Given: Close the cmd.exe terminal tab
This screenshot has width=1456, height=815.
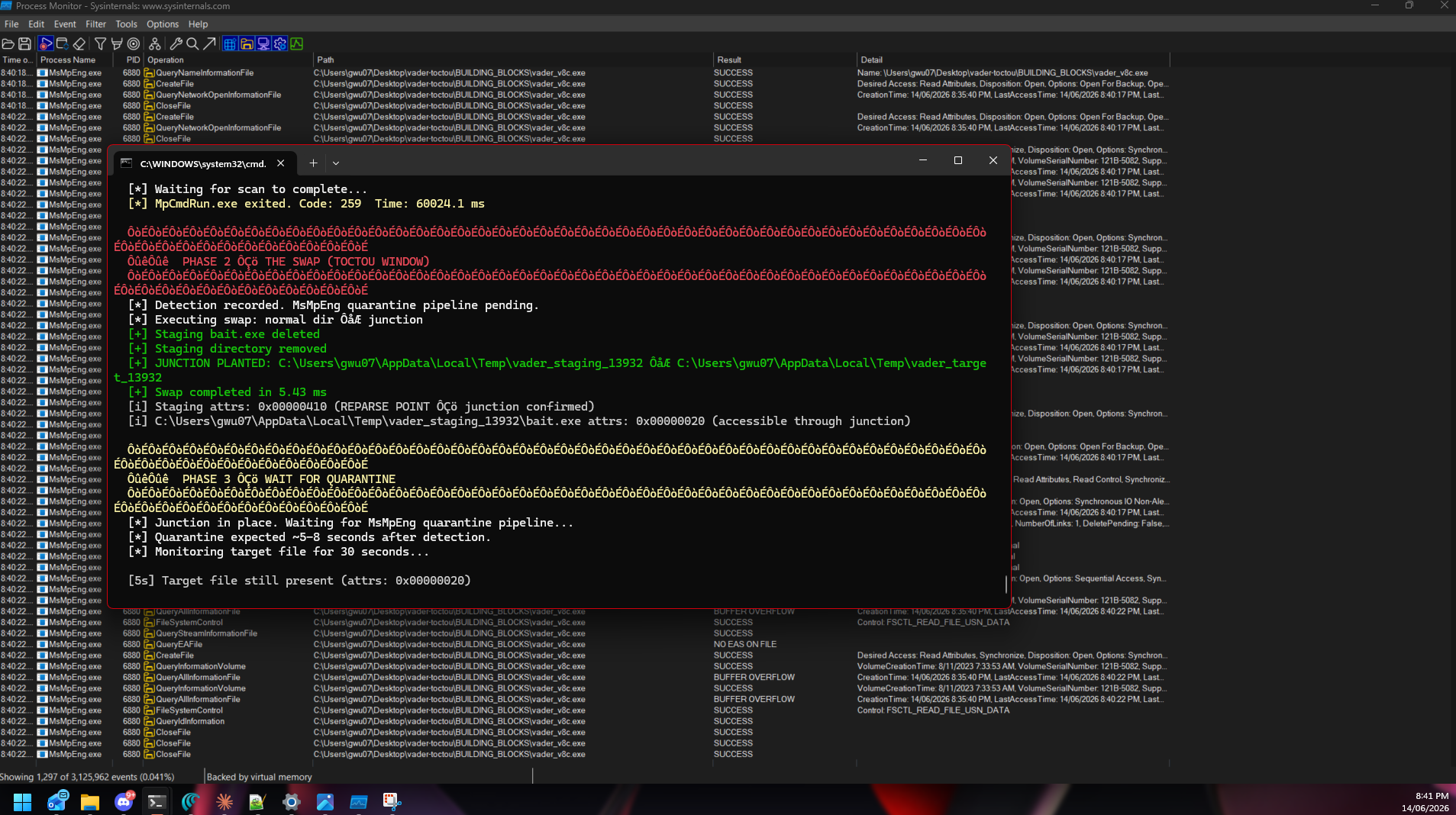Looking at the screenshot, I should point(281,163).
